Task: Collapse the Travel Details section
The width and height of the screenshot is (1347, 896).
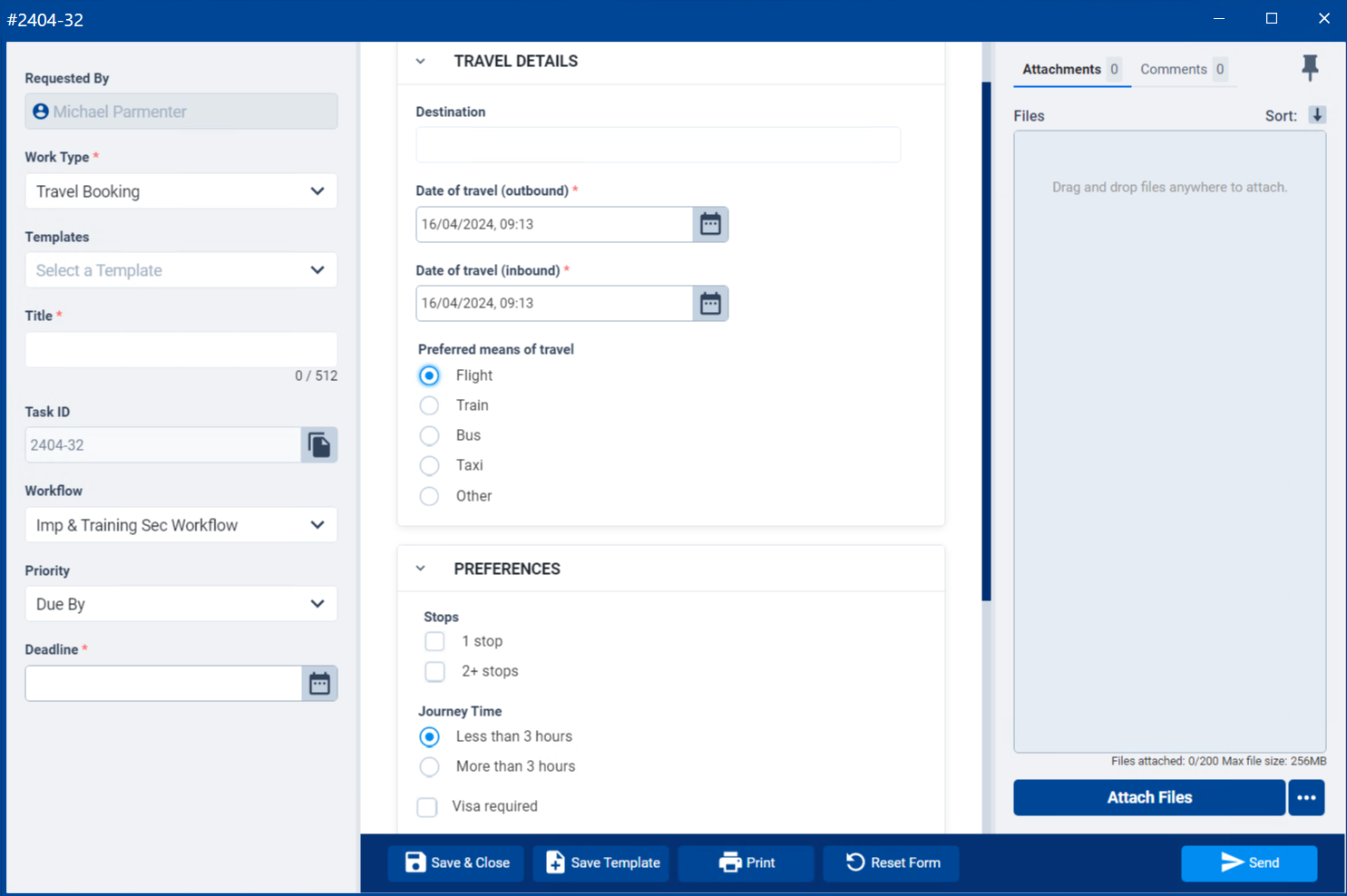Action: pyautogui.click(x=420, y=61)
